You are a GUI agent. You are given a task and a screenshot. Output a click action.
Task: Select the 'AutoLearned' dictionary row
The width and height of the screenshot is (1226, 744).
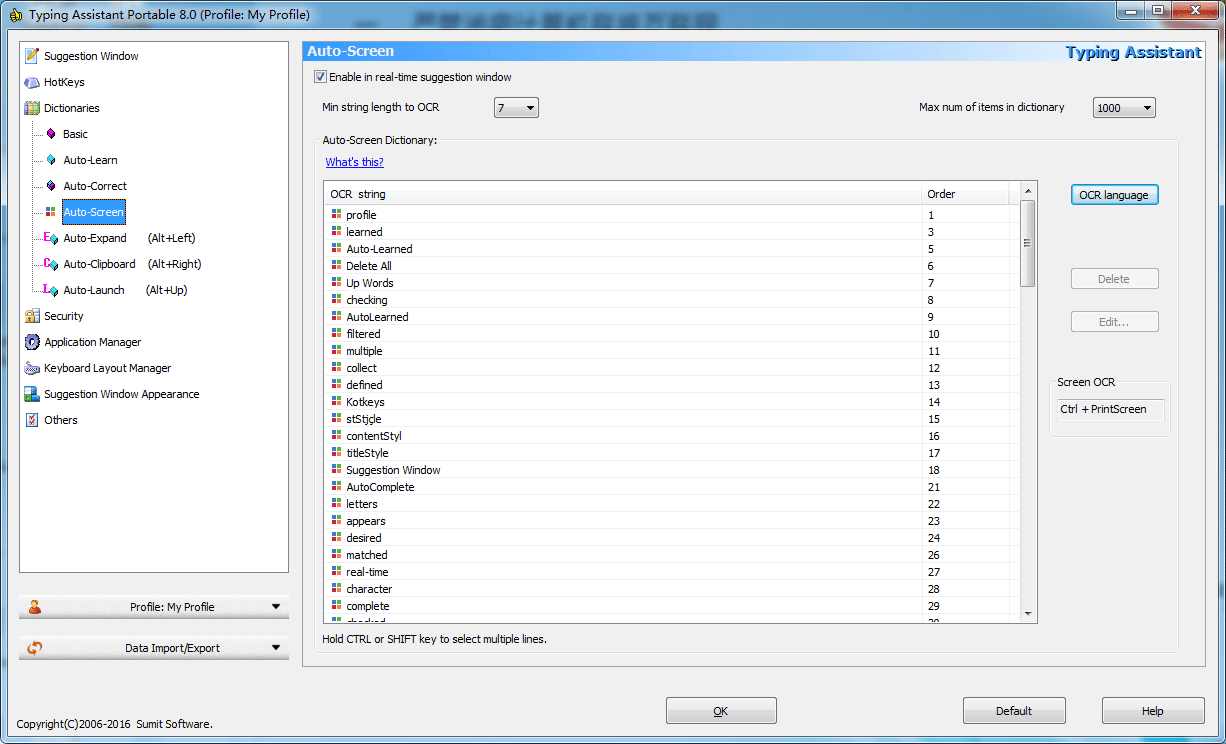671,317
